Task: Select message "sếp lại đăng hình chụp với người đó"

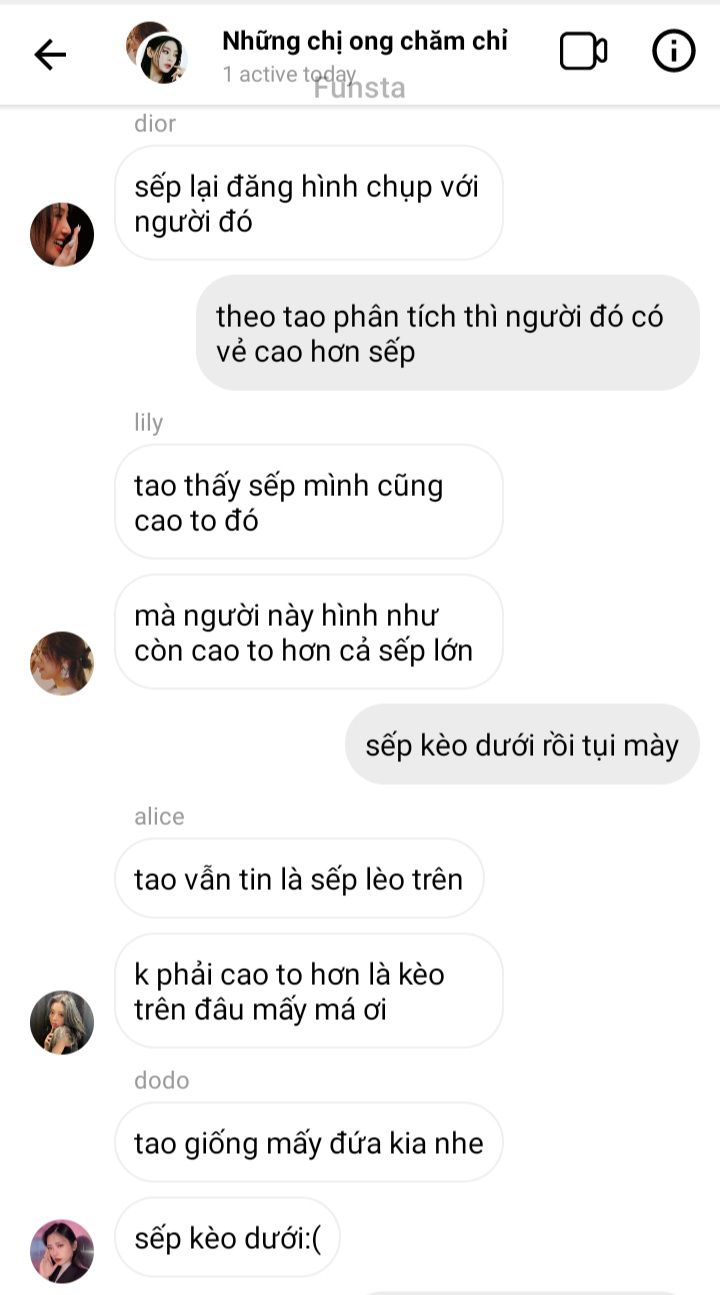Action: coord(308,203)
